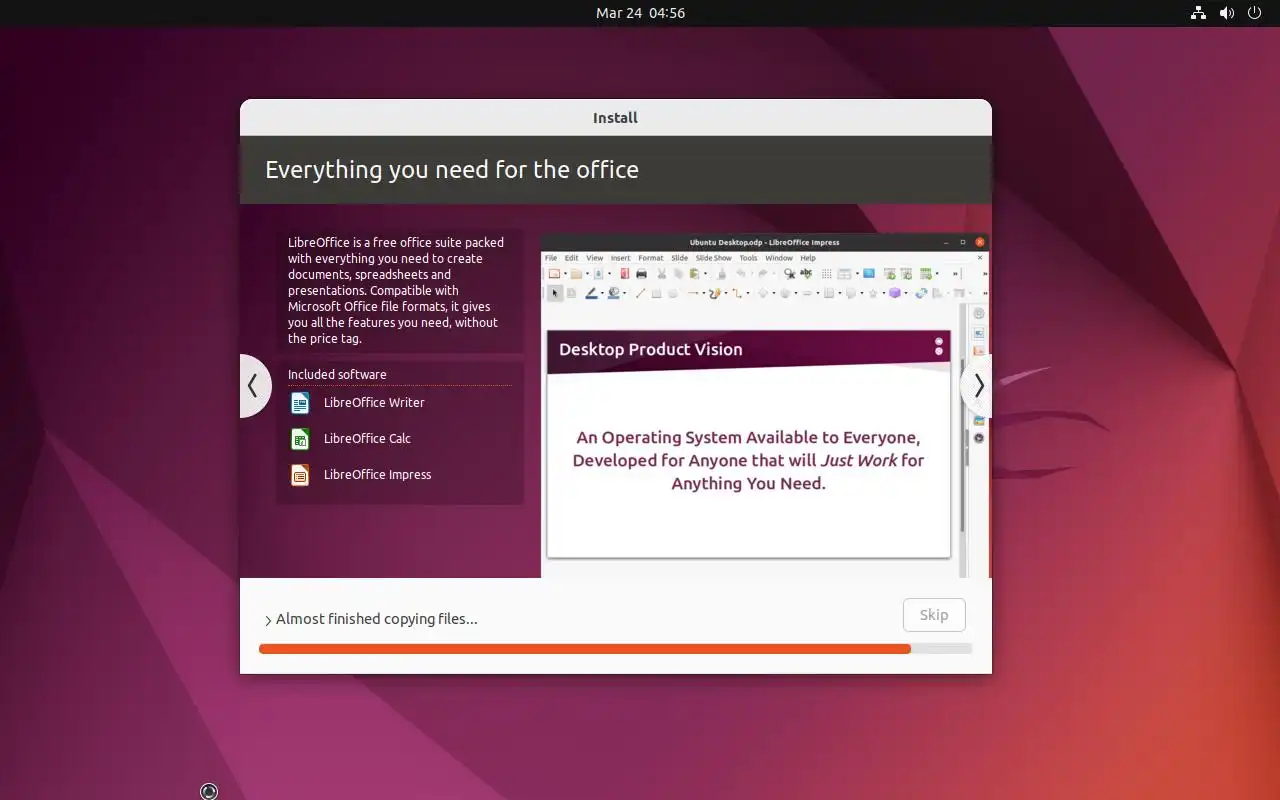
Task: Open the paste dropdown arrow in Impress toolbar
Action: click(x=705, y=274)
